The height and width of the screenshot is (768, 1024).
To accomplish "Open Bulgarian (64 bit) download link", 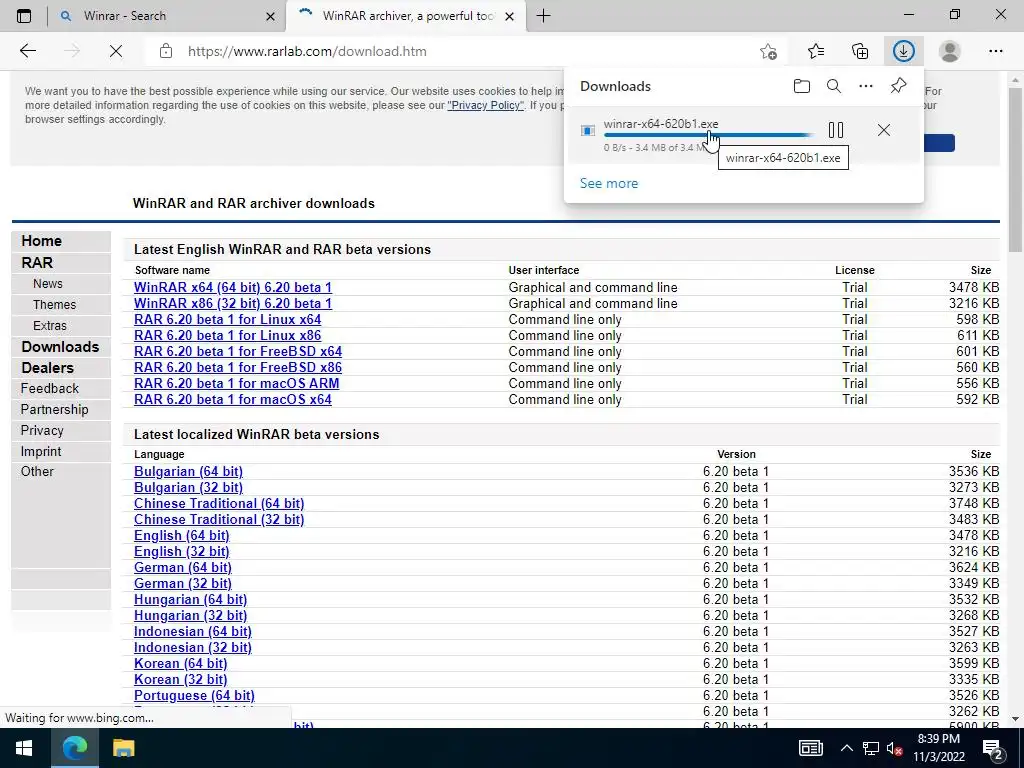I will pyautogui.click(x=188, y=472).
